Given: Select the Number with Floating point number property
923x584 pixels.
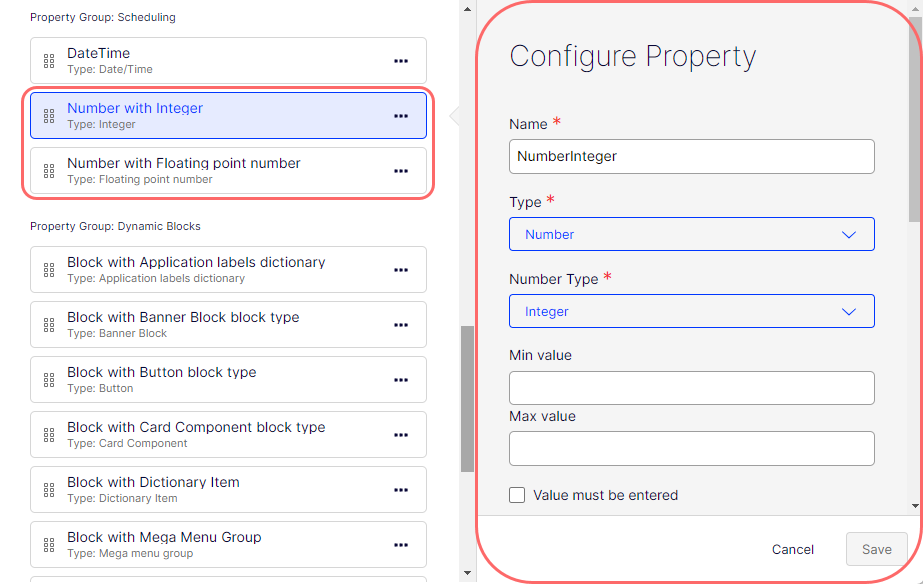Looking at the screenshot, I should (x=228, y=171).
